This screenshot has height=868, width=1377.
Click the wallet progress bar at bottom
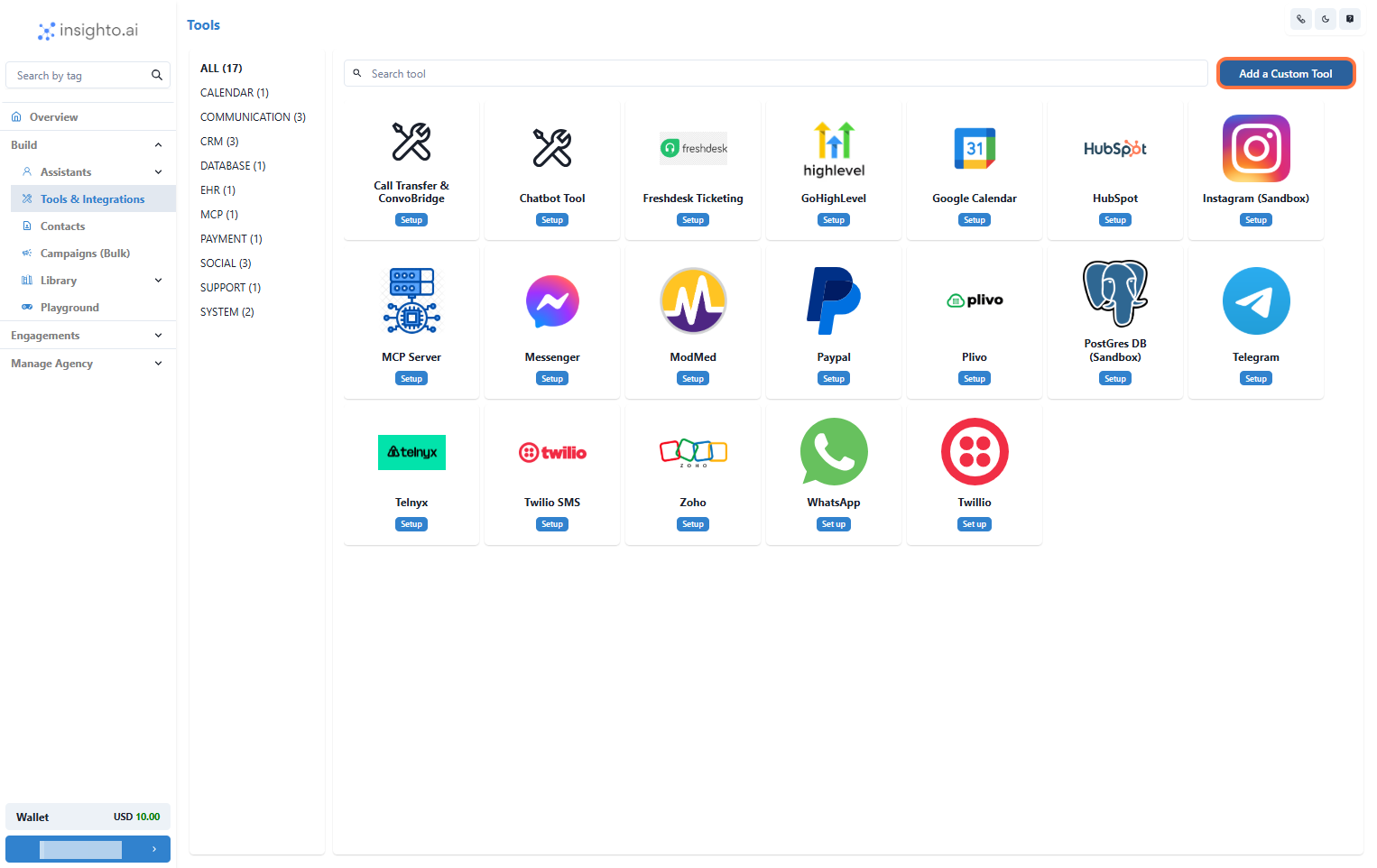[81, 849]
